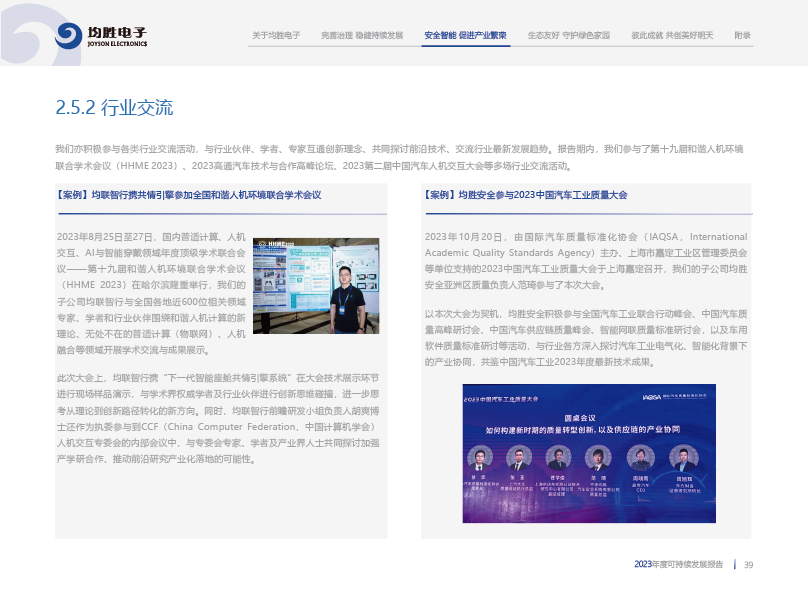Jump to the 附录 section
The image size is (808, 596).
click(742, 35)
